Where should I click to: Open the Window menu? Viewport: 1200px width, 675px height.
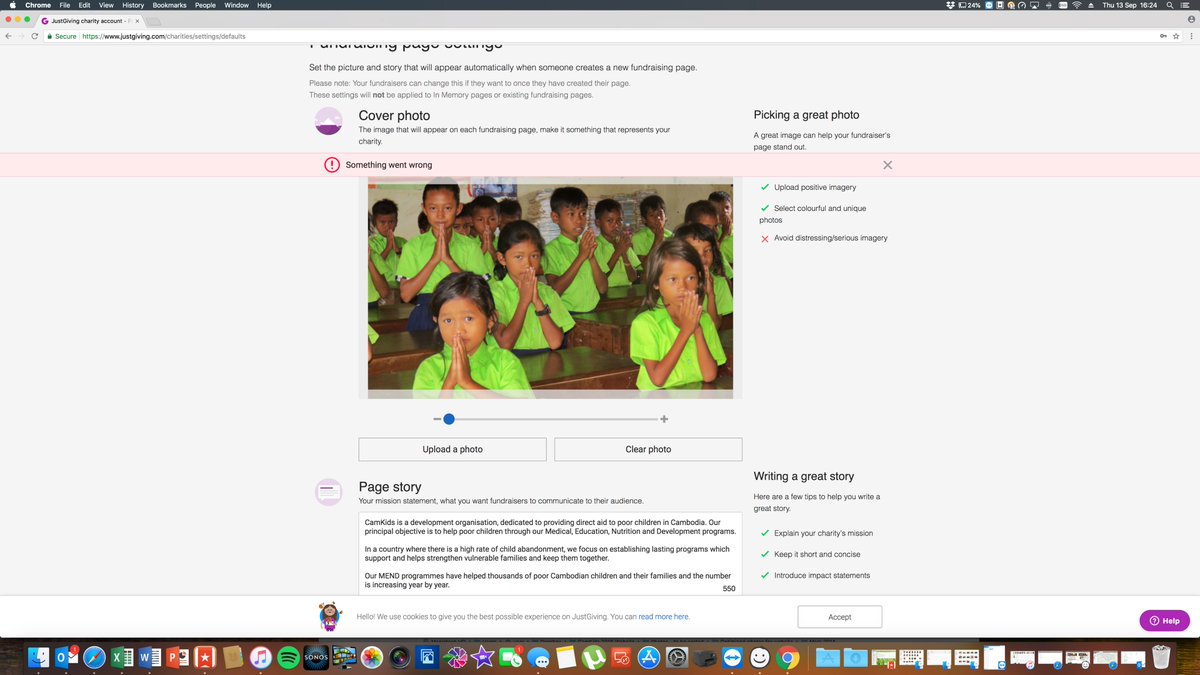click(x=237, y=5)
